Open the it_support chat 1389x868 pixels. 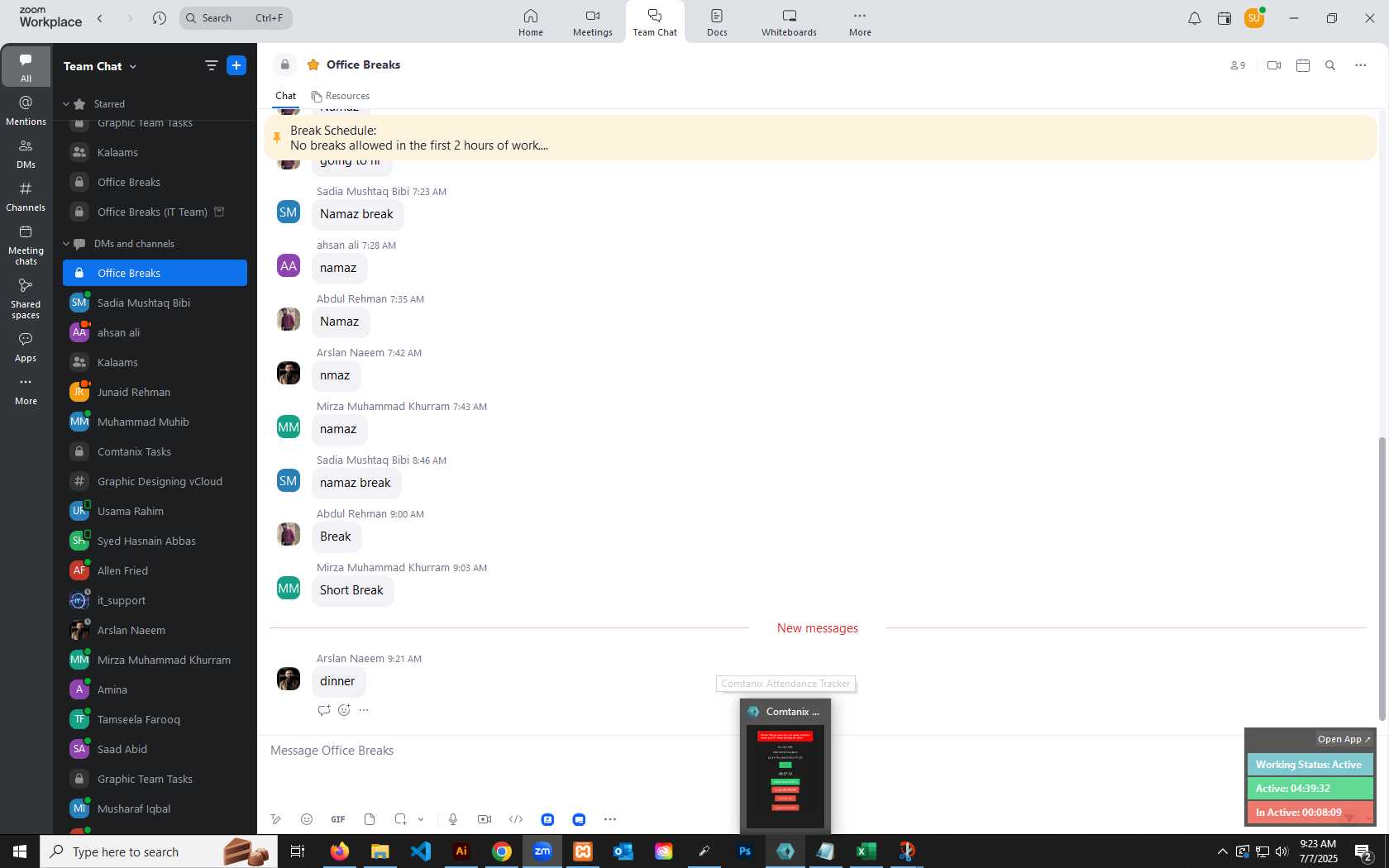tap(155, 600)
